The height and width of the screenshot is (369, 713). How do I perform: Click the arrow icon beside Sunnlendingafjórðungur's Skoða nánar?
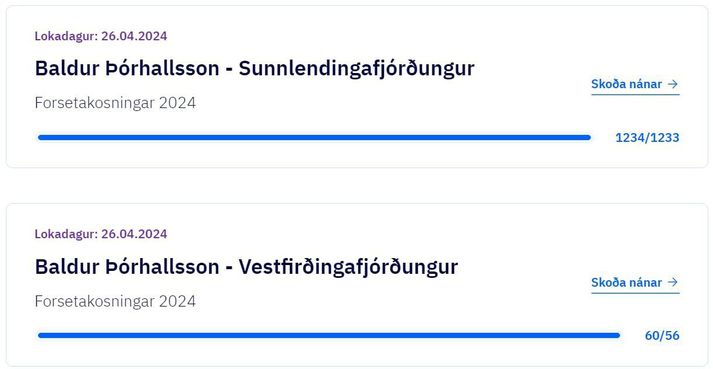(x=673, y=84)
